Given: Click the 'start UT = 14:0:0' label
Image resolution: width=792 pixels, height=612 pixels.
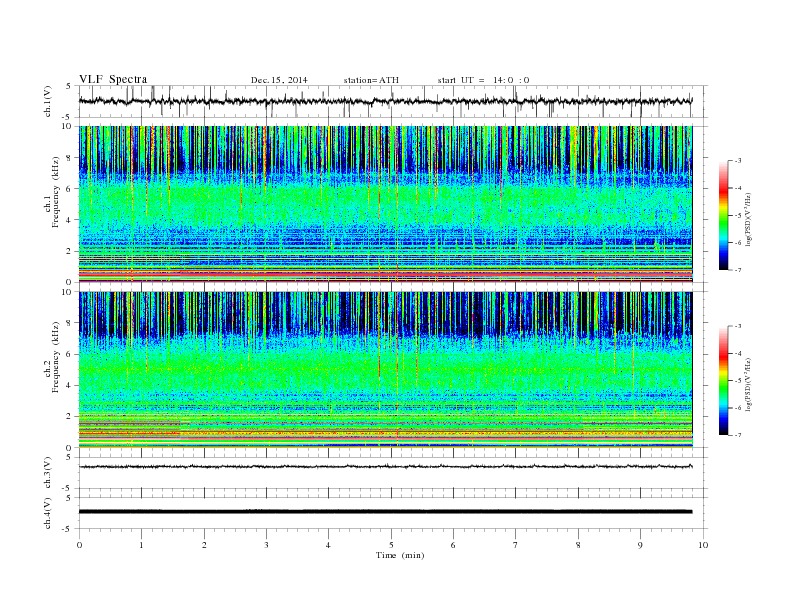Looking at the screenshot, I should (x=483, y=80).
